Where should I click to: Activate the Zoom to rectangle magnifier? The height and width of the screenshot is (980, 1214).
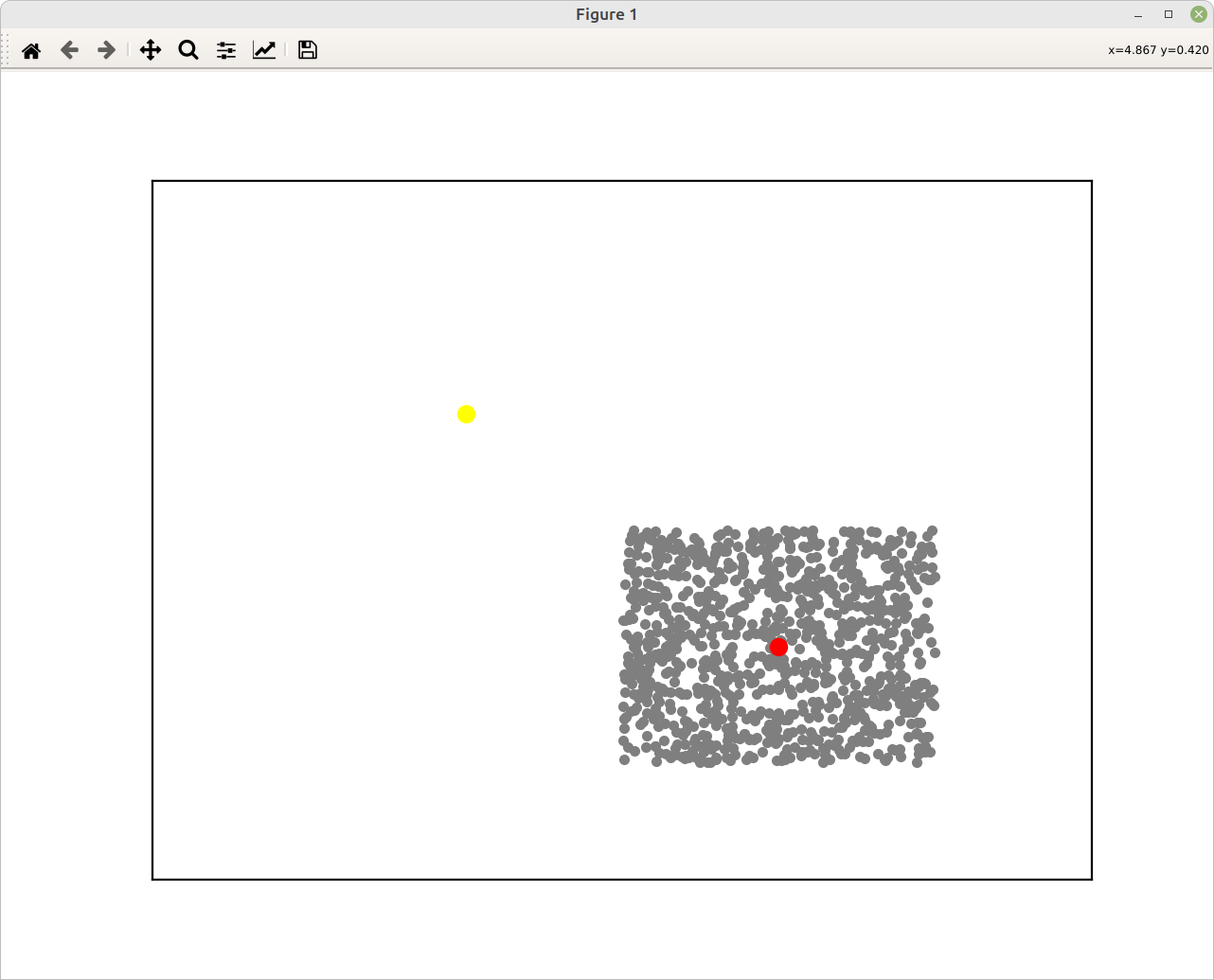(188, 50)
